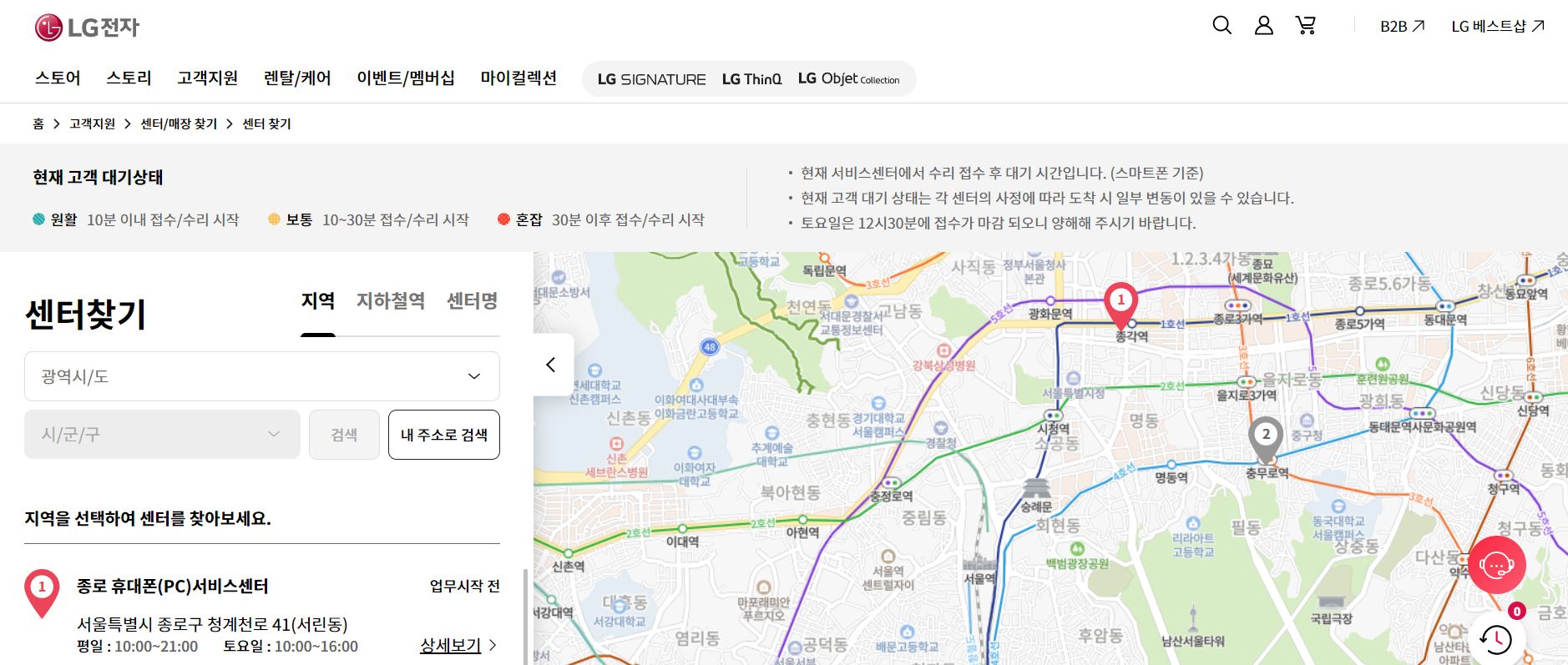The image size is (1568, 665).
Task: Open the search magnifier icon
Action: click(1222, 26)
